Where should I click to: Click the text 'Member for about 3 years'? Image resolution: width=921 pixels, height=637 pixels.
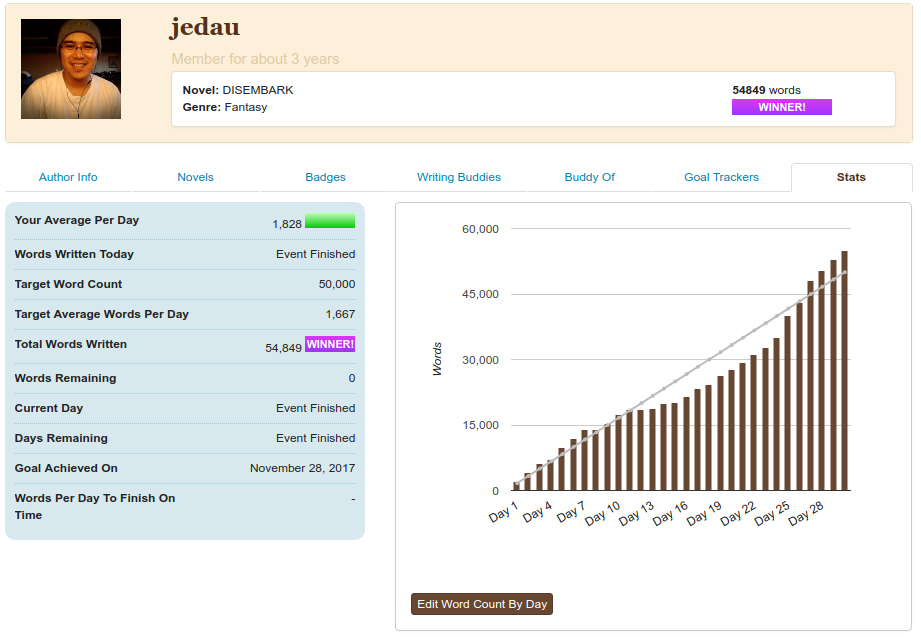point(255,59)
